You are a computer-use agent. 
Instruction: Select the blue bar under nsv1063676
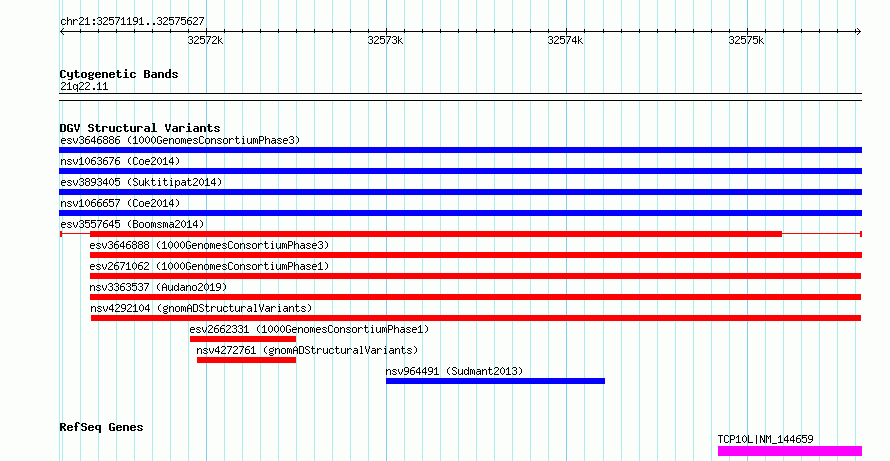coord(460,171)
